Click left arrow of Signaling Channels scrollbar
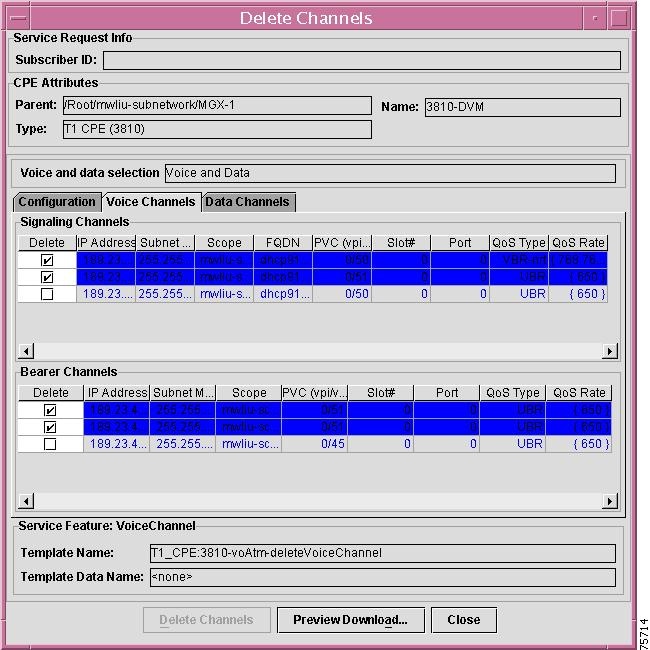 (x=26, y=351)
